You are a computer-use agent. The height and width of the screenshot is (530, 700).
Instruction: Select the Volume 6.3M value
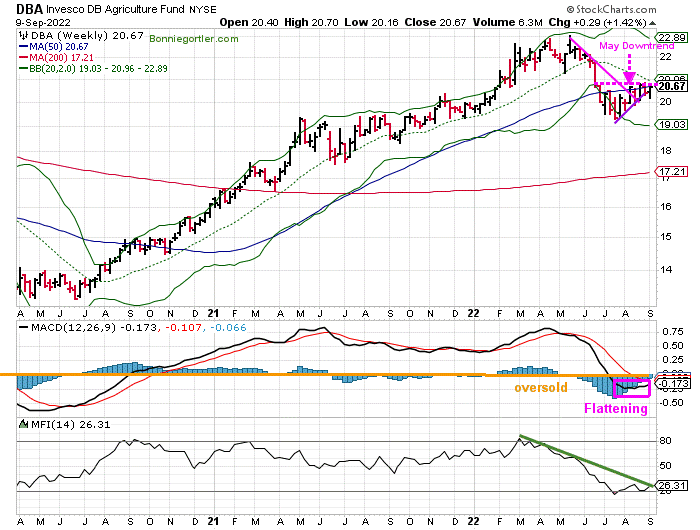(x=508, y=22)
